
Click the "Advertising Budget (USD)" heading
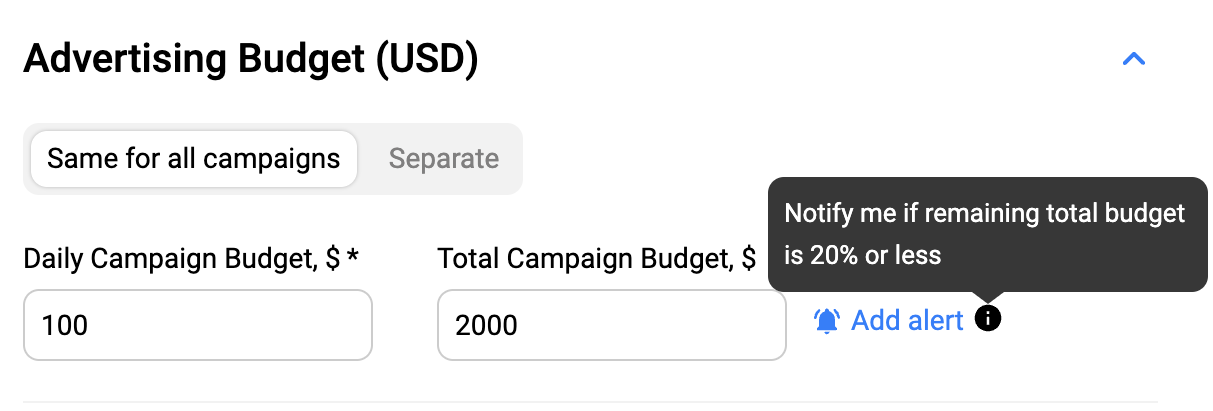251,60
